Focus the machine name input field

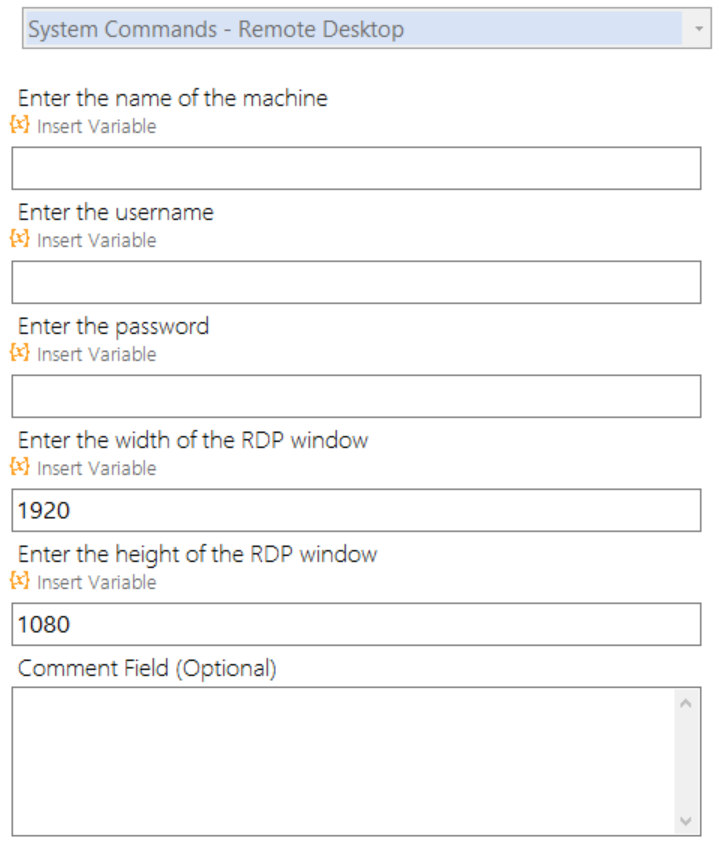(x=357, y=168)
